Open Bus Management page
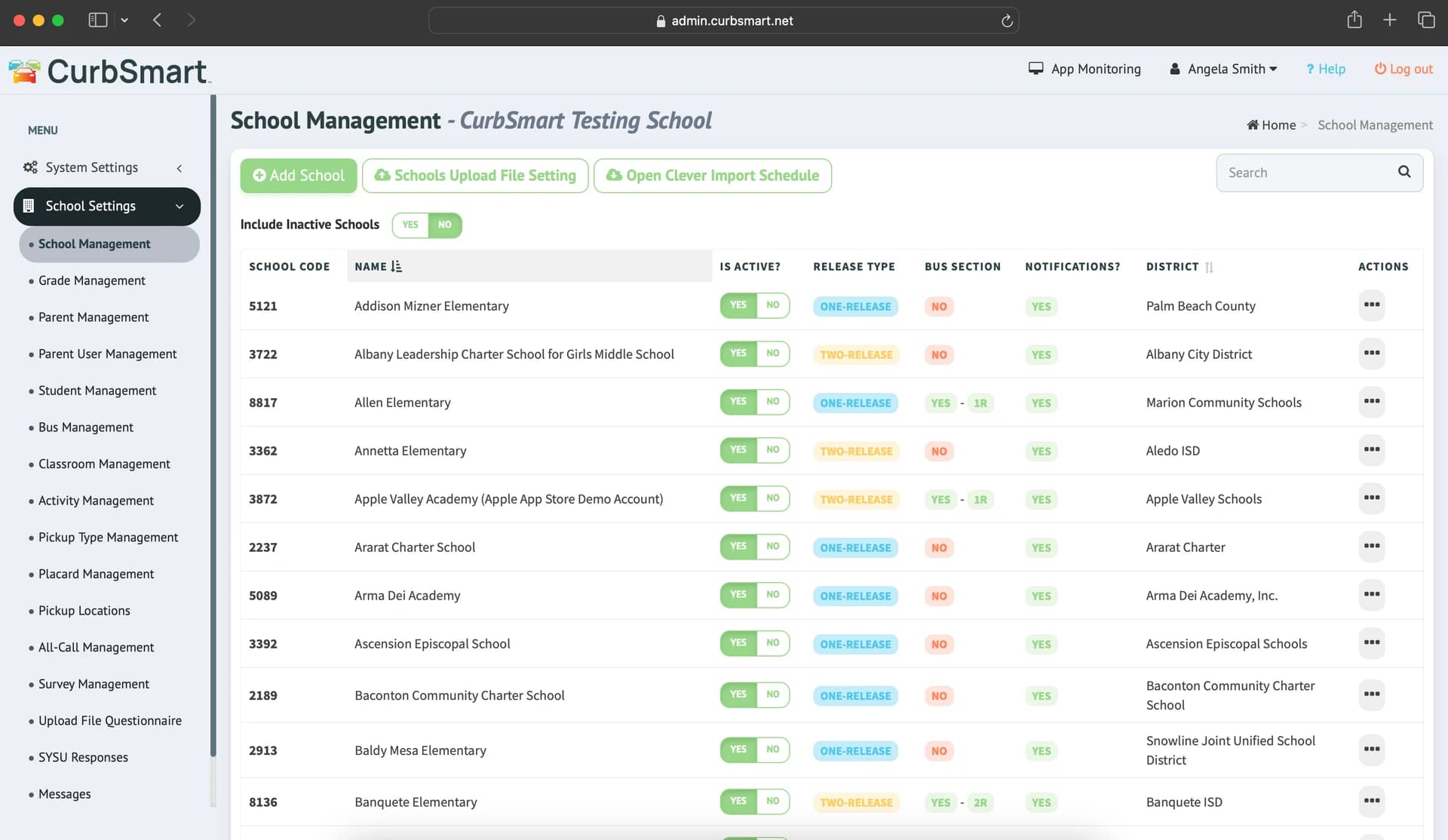 [x=86, y=428]
